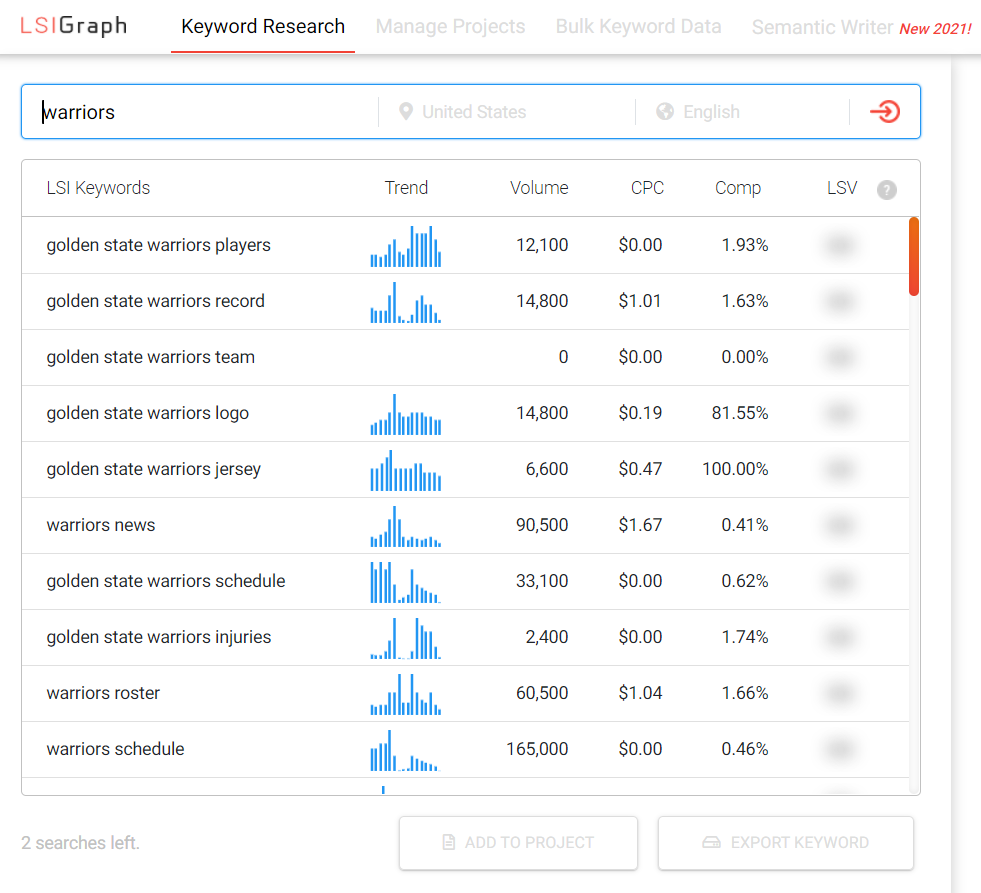Click the red search submit arrow icon

click(x=885, y=111)
